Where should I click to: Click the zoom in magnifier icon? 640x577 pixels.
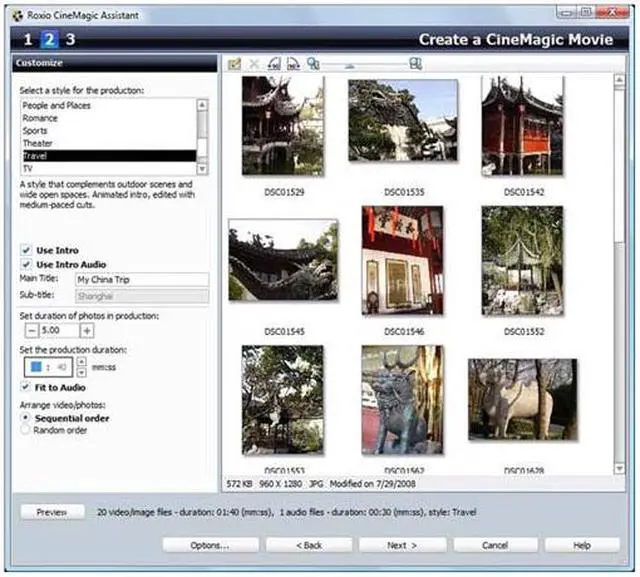coord(415,64)
